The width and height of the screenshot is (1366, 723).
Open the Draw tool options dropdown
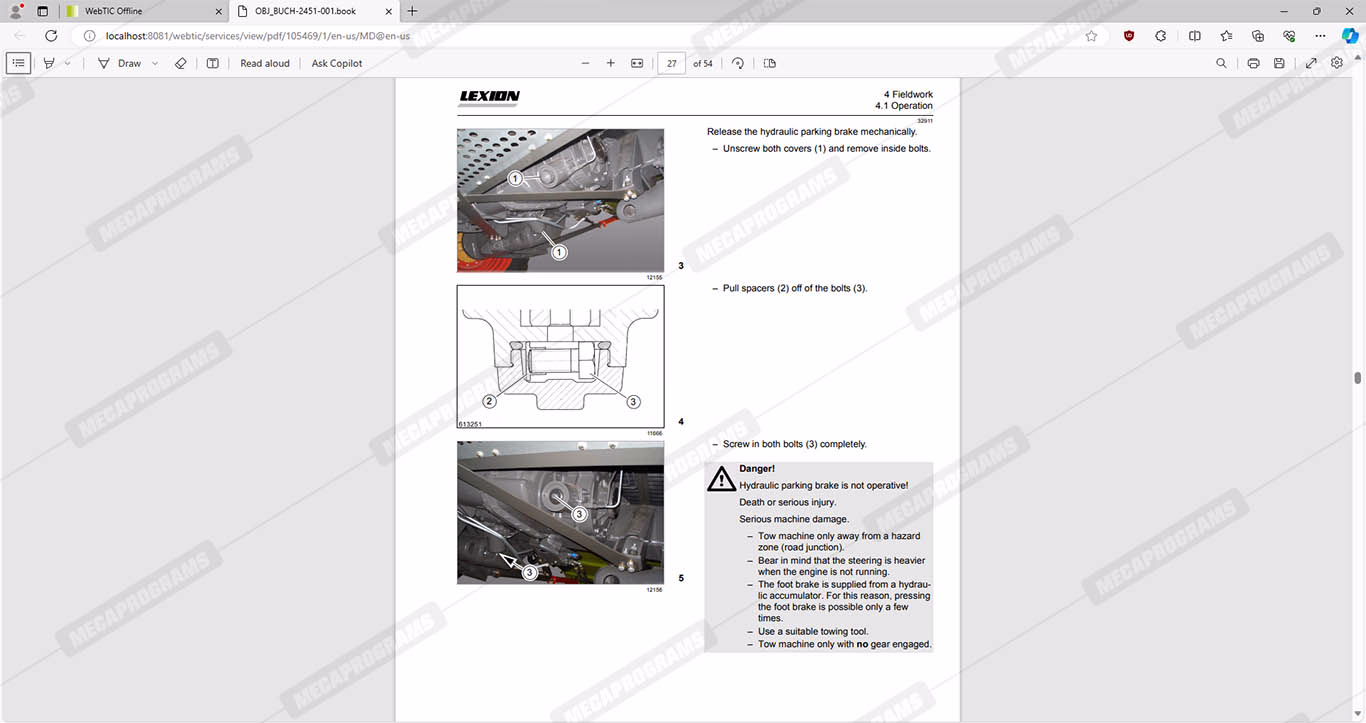[x=155, y=63]
